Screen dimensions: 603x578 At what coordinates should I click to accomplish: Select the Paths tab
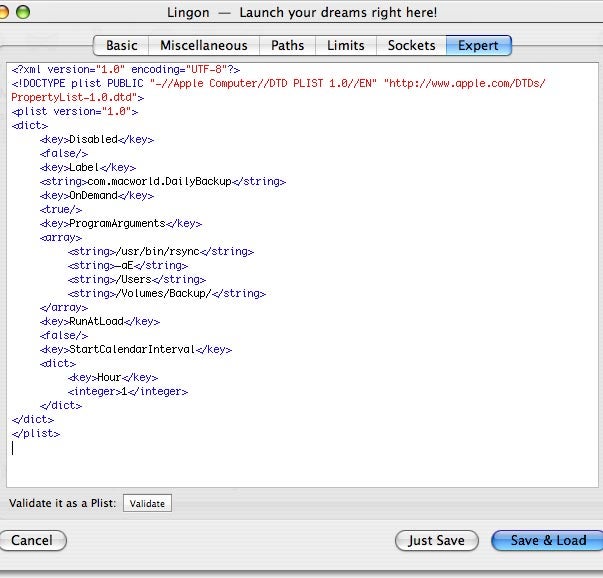pos(287,45)
